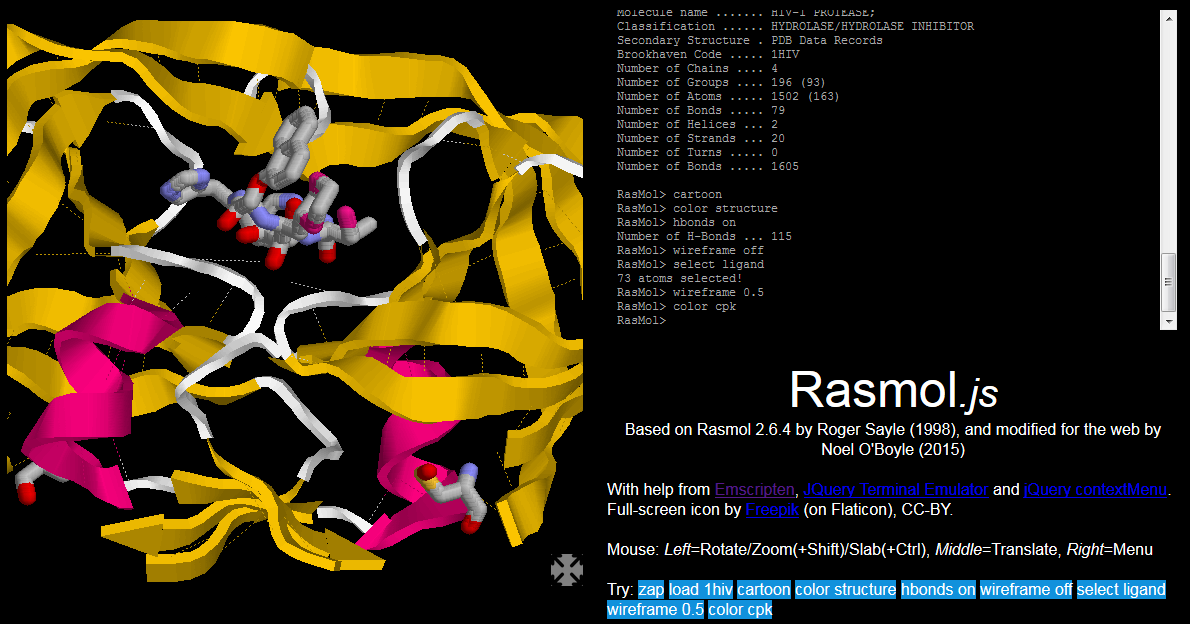Viewport: 1190px width, 624px height.
Task: Turn wireframe off using the command shortcut
Action: [1026, 590]
